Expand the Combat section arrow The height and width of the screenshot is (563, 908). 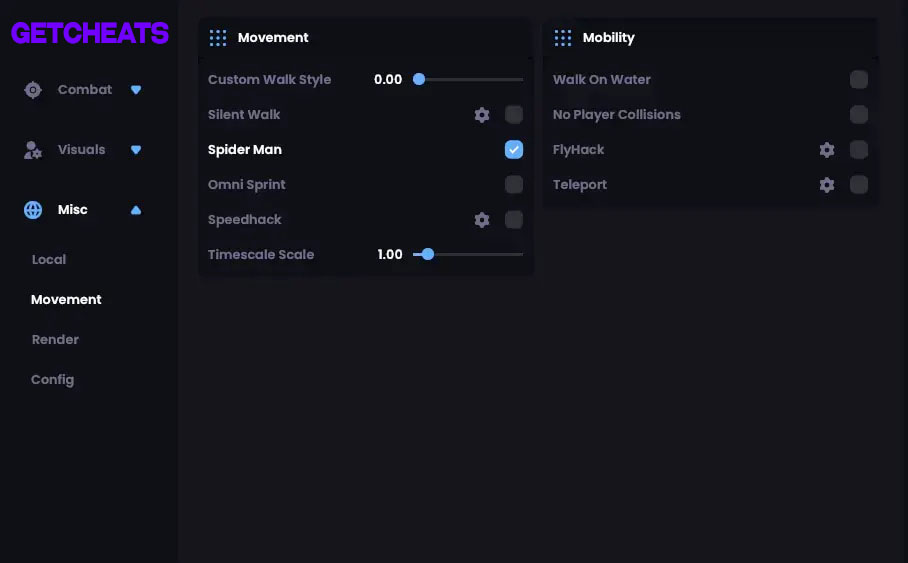tap(136, 90)
